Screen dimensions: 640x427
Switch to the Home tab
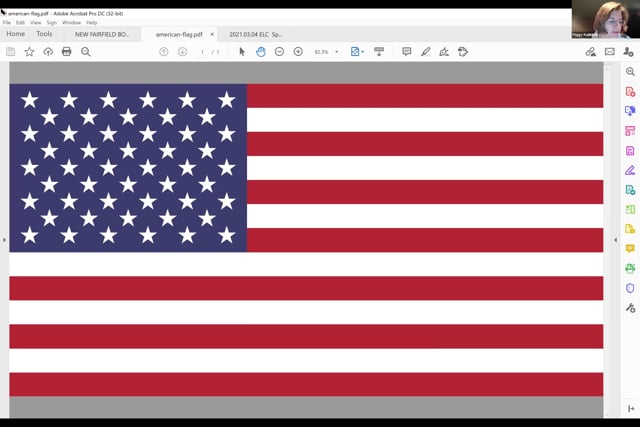click(x=16, y=34)
